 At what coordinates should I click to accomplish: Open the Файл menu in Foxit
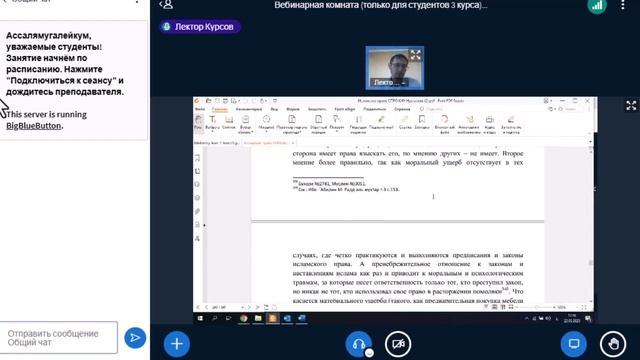coord(200,109)
